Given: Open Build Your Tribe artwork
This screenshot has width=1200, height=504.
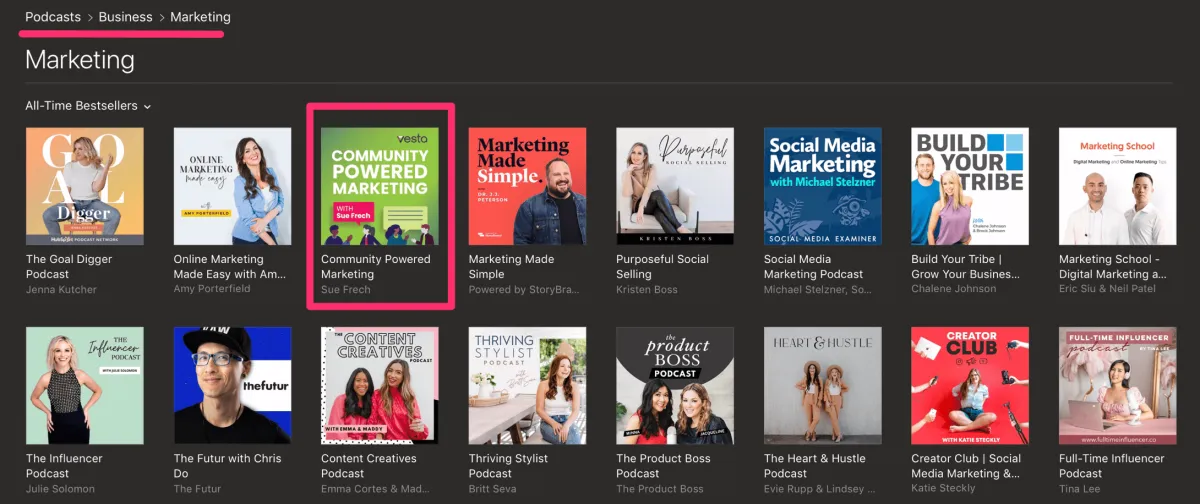Looking at the screenshot, I should click(970, 186).
